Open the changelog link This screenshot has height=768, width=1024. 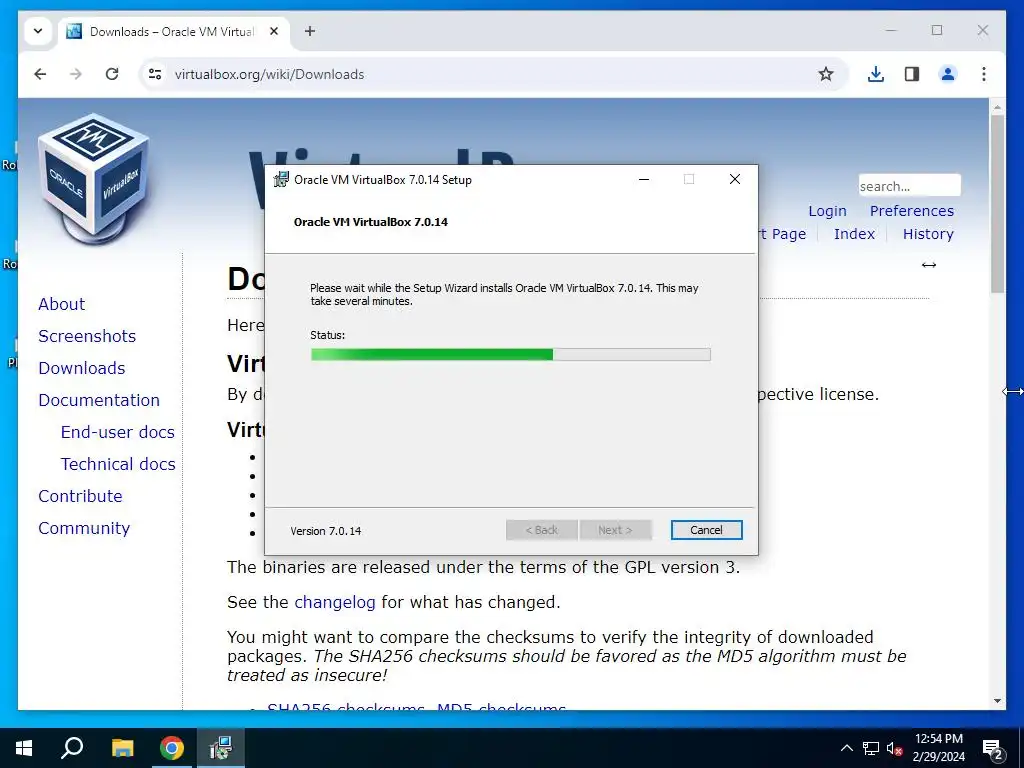click(334, 601)
